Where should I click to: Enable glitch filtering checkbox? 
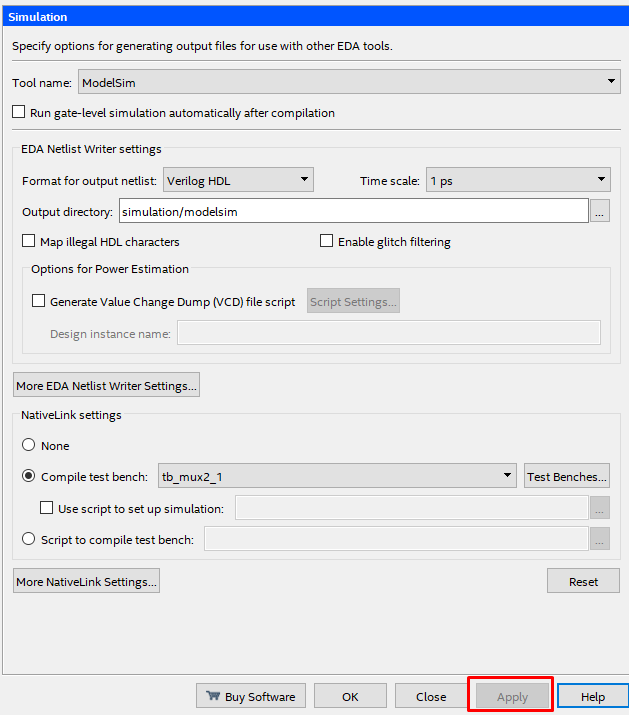point(327,241)
